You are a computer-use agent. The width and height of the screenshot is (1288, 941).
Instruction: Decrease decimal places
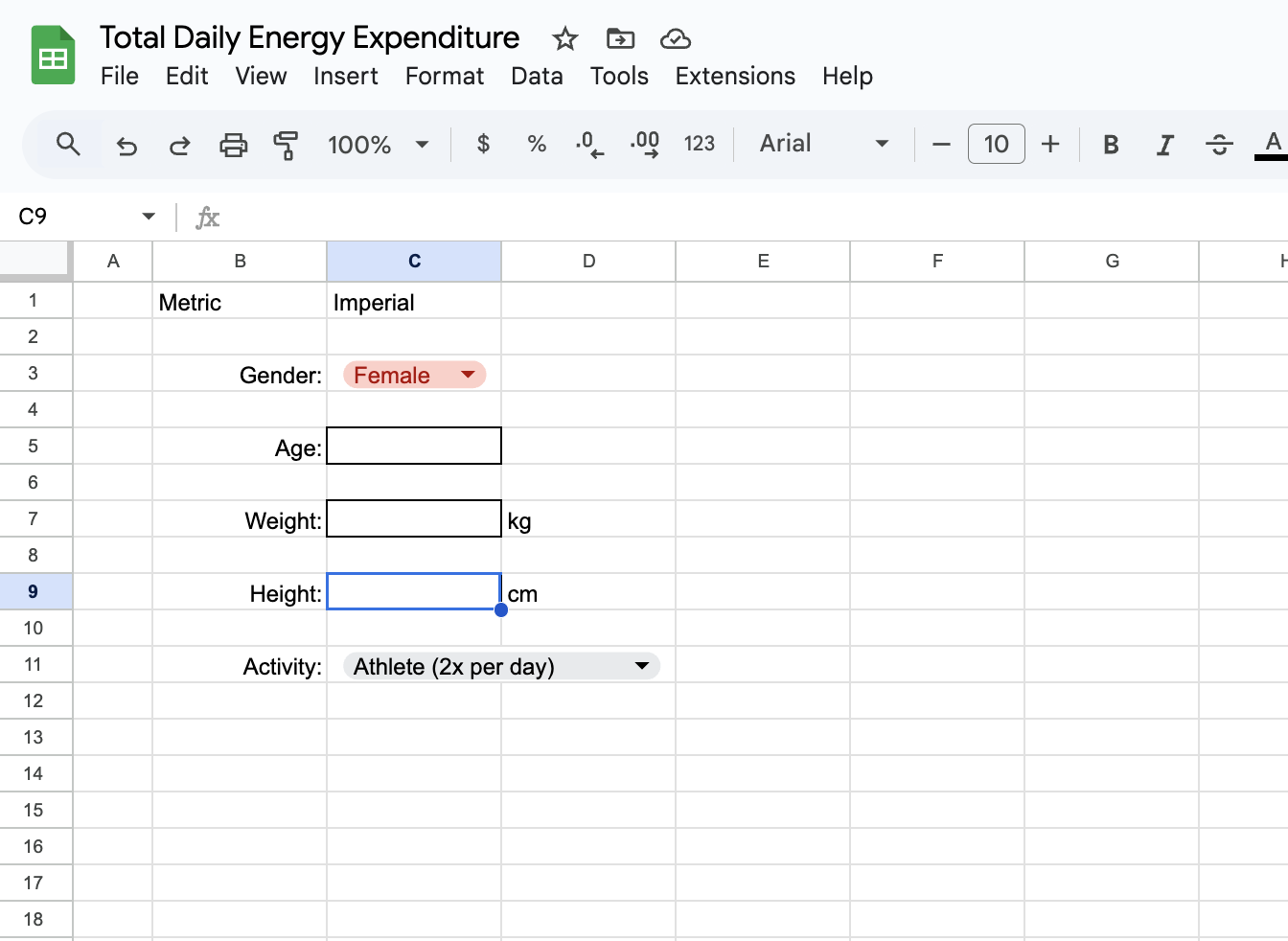[x=589, y=145]
